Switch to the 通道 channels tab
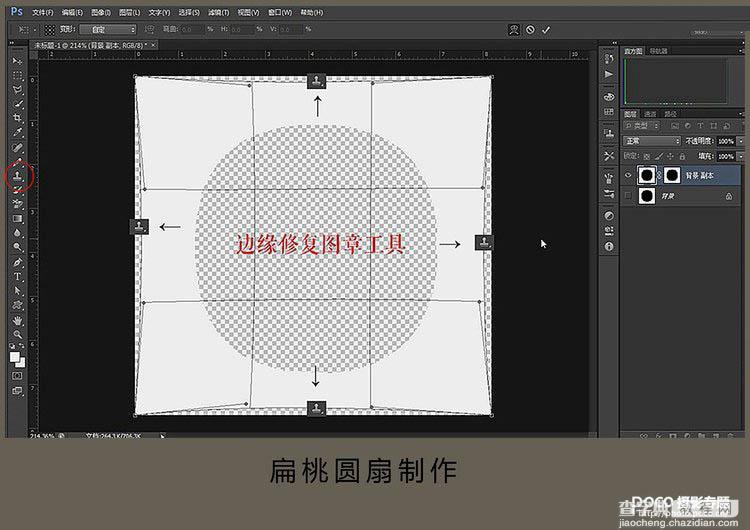The height and width of the screenshot is (530, 750). 651,114
